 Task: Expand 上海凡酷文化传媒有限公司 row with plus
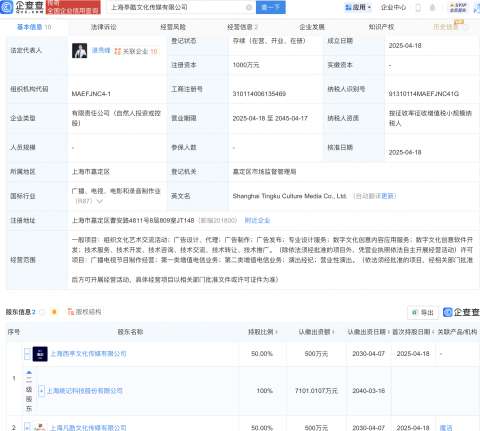pos(27,427)
